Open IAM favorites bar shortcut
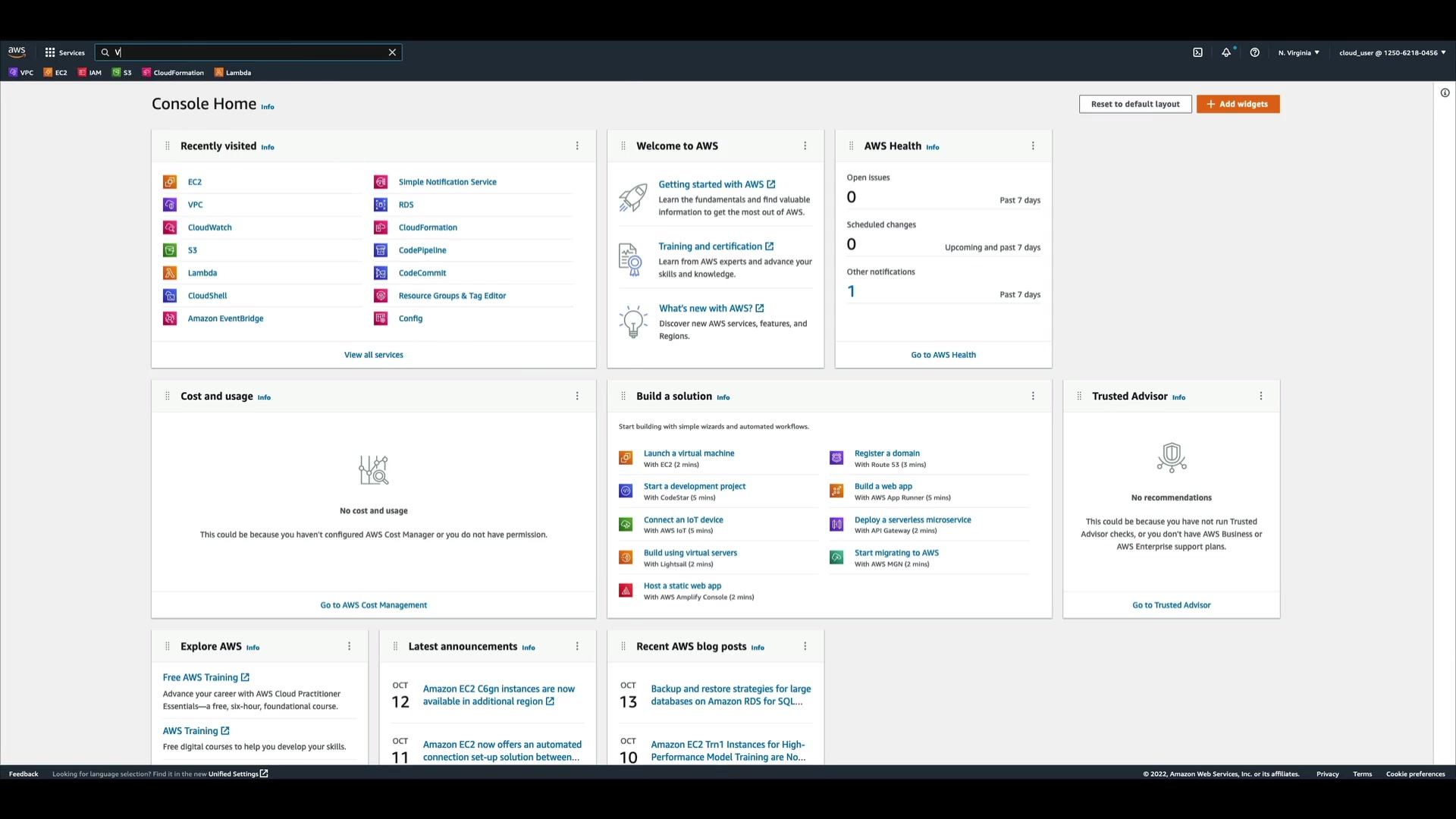The width and height of the screenshot is (1456, 819). 89,73
